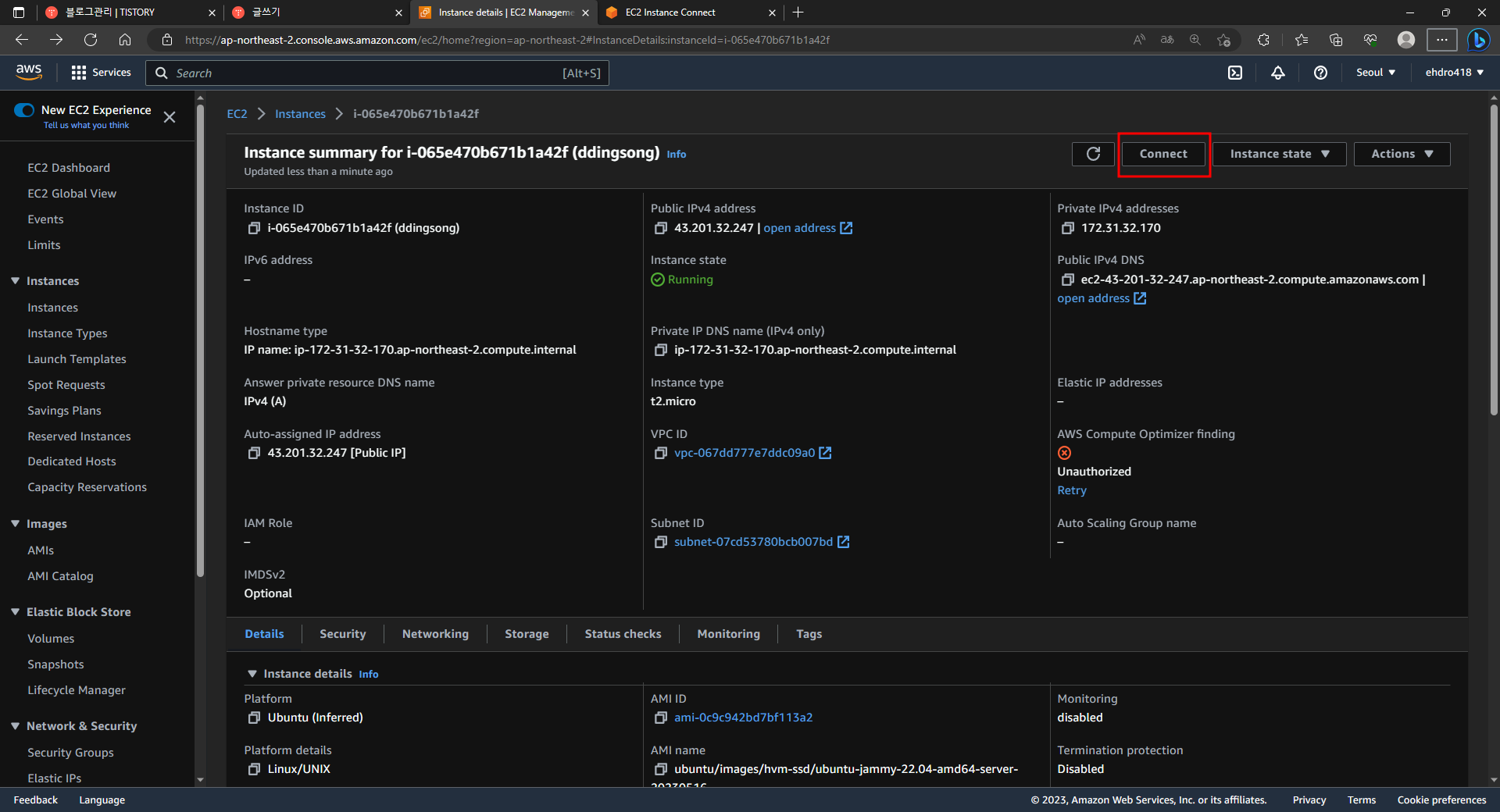The height and width of the screenshot is (812, 1500).
Task: Close the New EC2 Experience banner
Action: point(170,117)
